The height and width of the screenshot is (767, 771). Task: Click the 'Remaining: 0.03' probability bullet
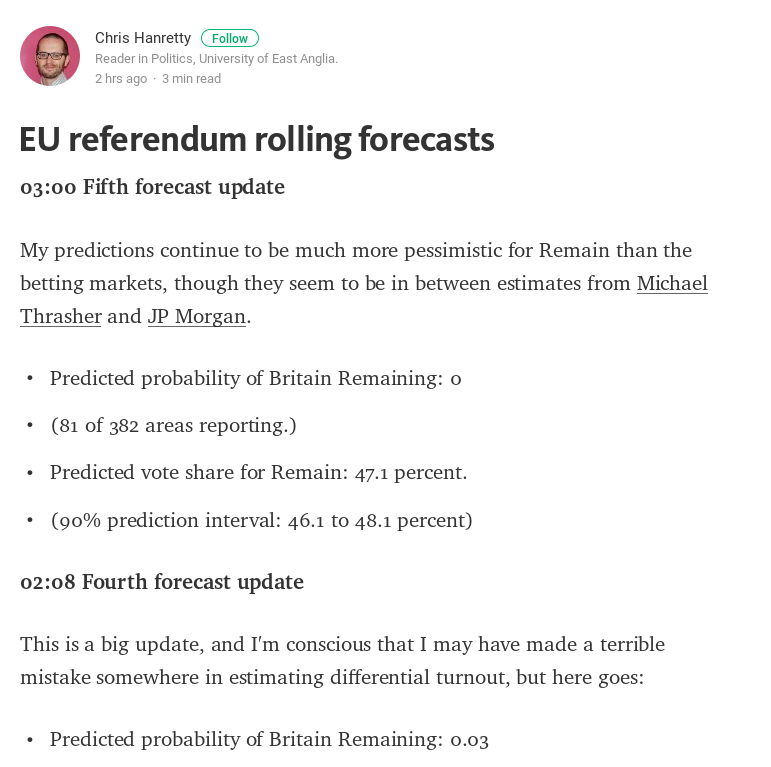click(x=269, y=739)
